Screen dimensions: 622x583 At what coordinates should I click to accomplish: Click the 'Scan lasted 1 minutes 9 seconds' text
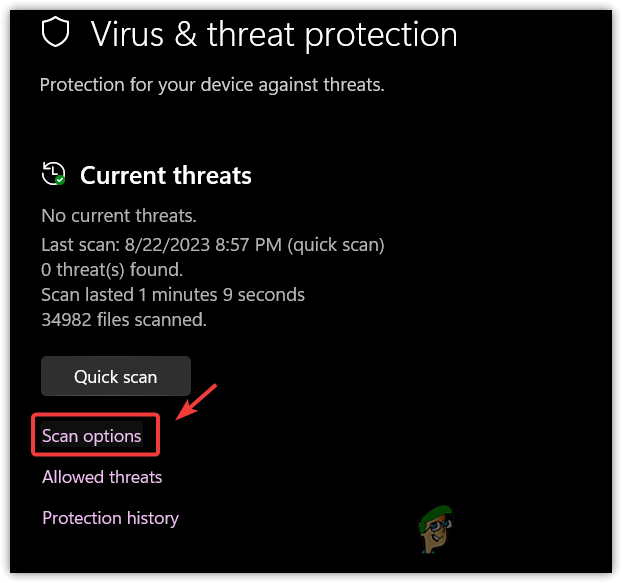pyautogui.click(x=173, y=295)
